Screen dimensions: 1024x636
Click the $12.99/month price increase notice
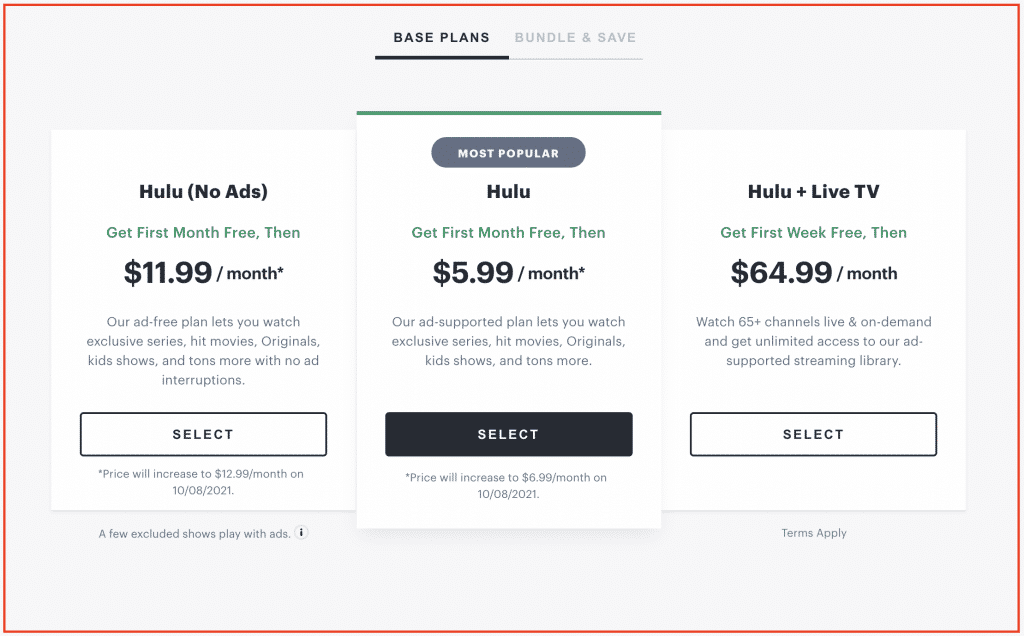tap(202, 482)
